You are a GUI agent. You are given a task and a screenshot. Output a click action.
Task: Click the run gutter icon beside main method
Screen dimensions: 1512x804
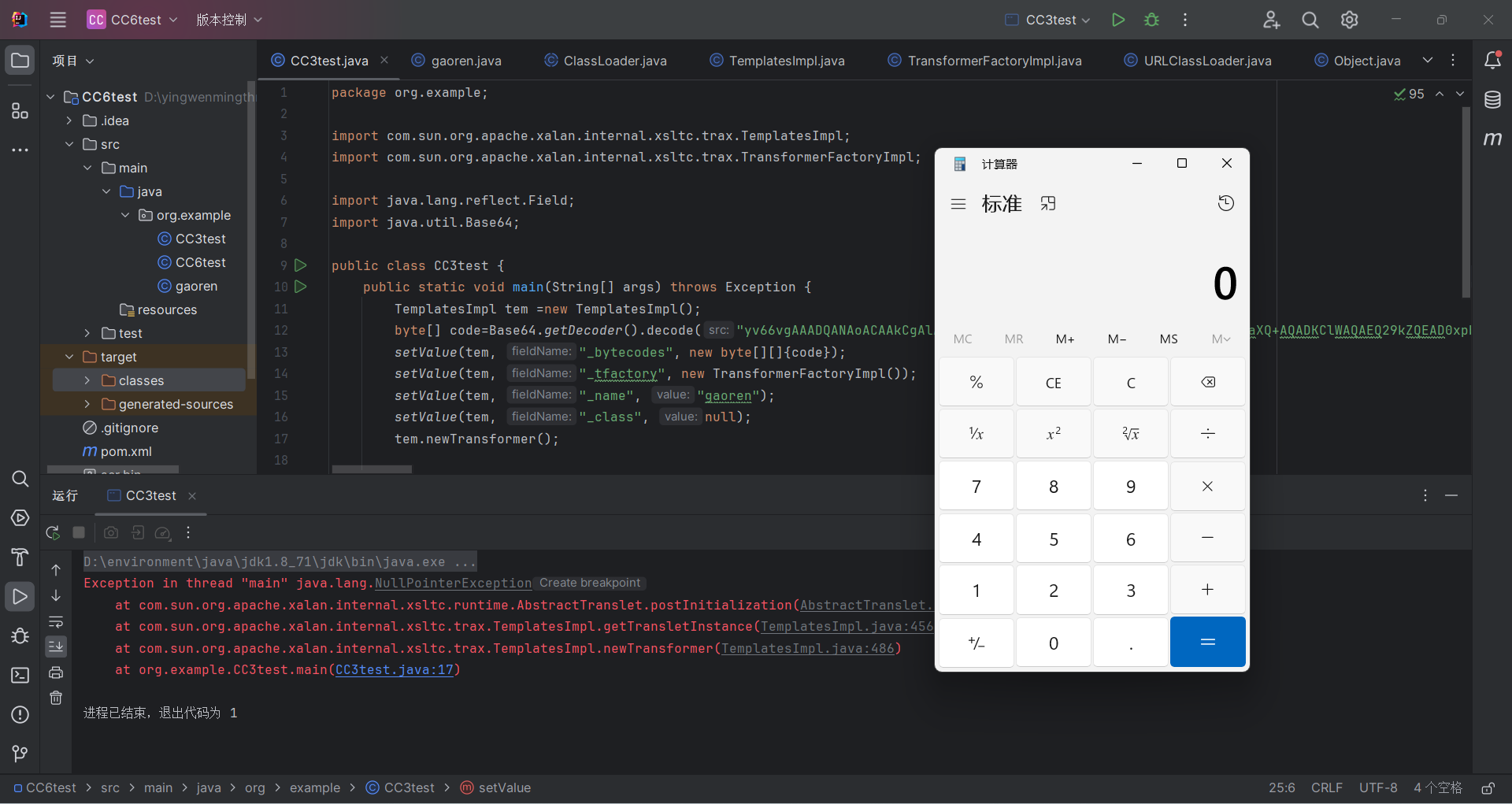(300, 287)
